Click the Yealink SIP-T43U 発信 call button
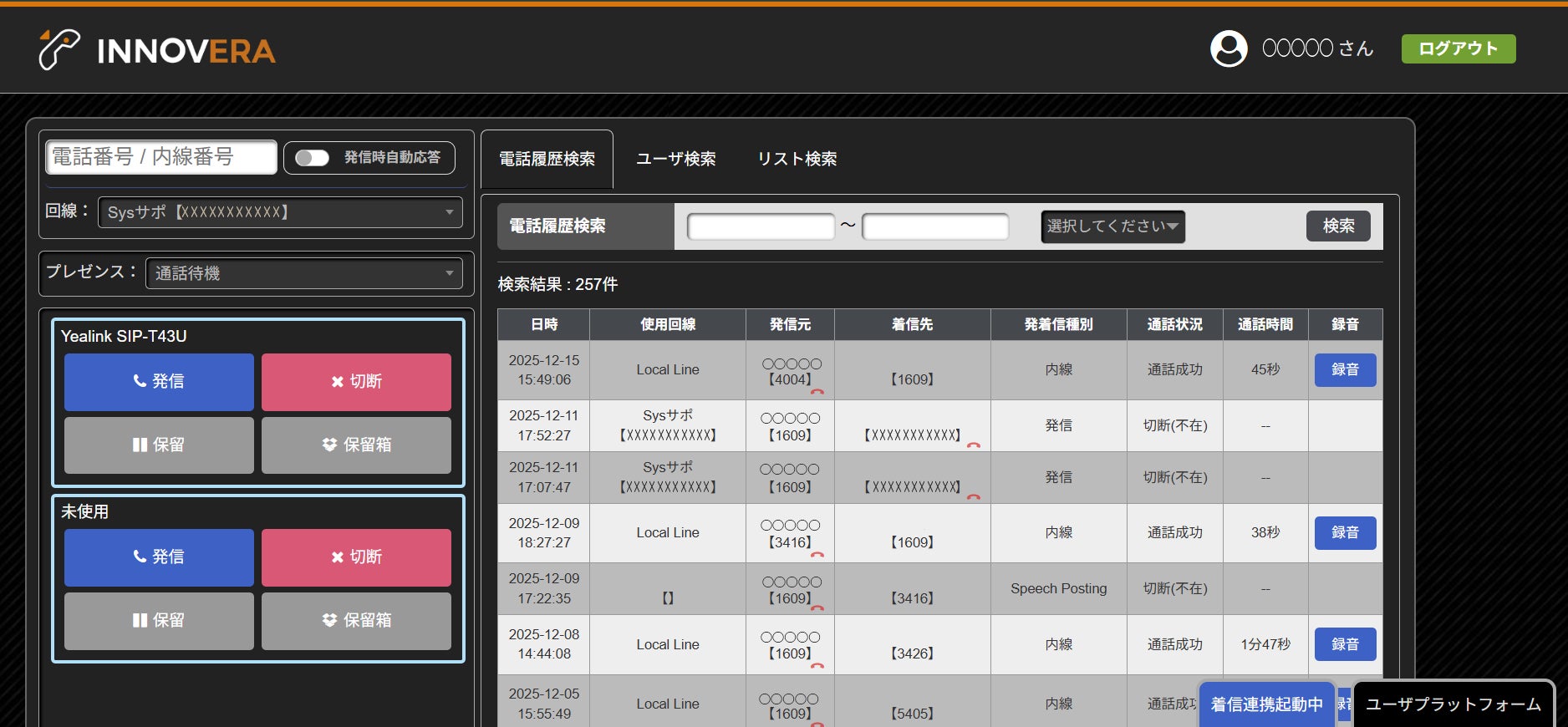 coord(159,382)
